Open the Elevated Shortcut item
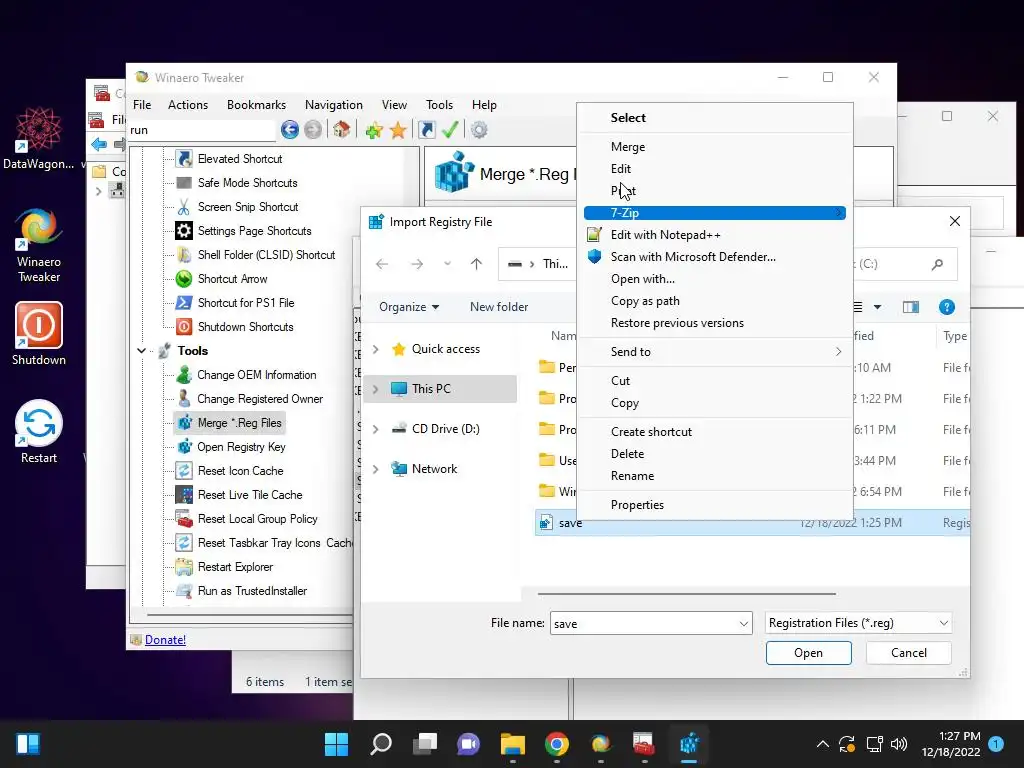The height and width of the screenshot is (768, 1024). pyautogui.click(x=240, y=159)
